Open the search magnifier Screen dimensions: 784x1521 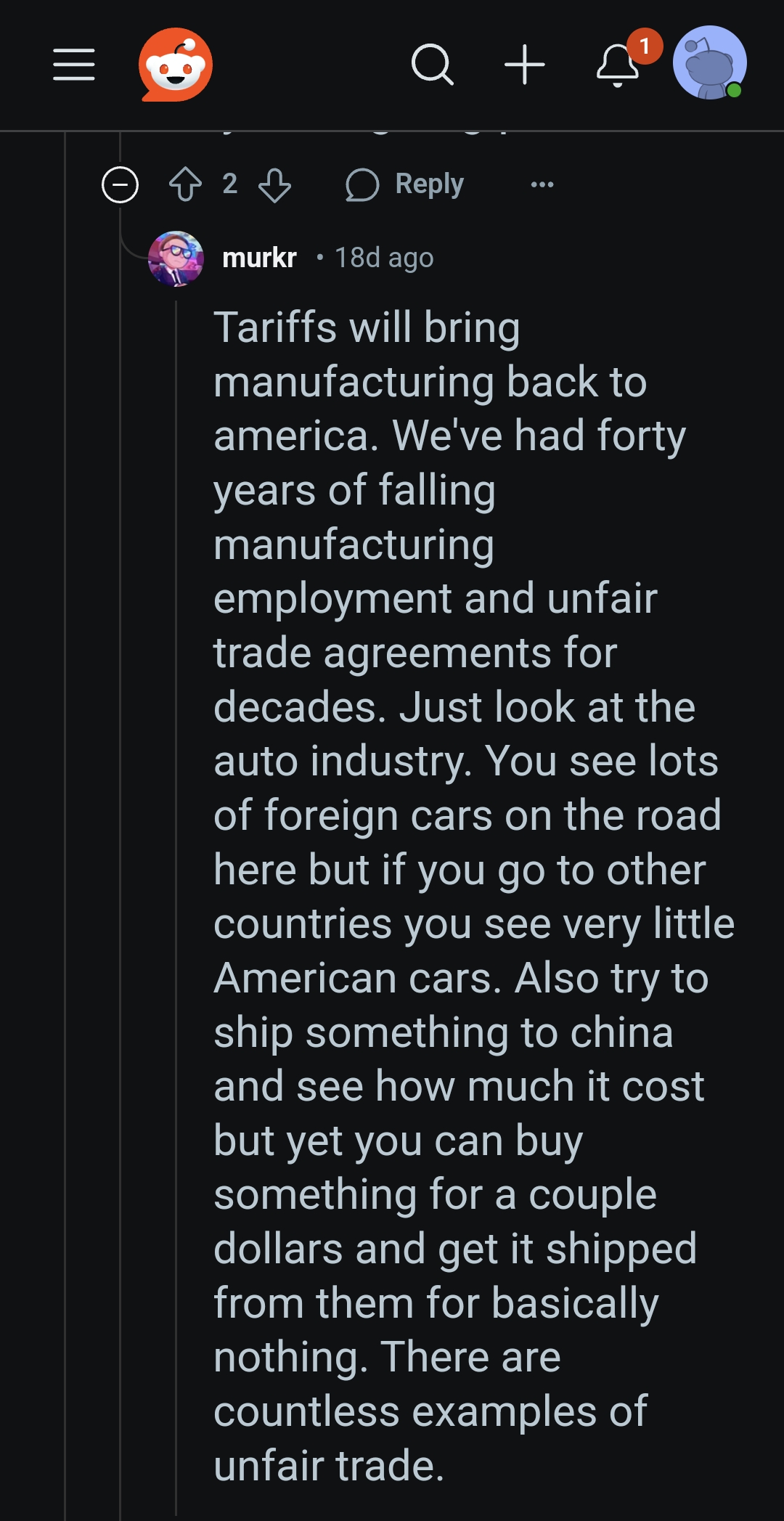[x=432, y=65]
